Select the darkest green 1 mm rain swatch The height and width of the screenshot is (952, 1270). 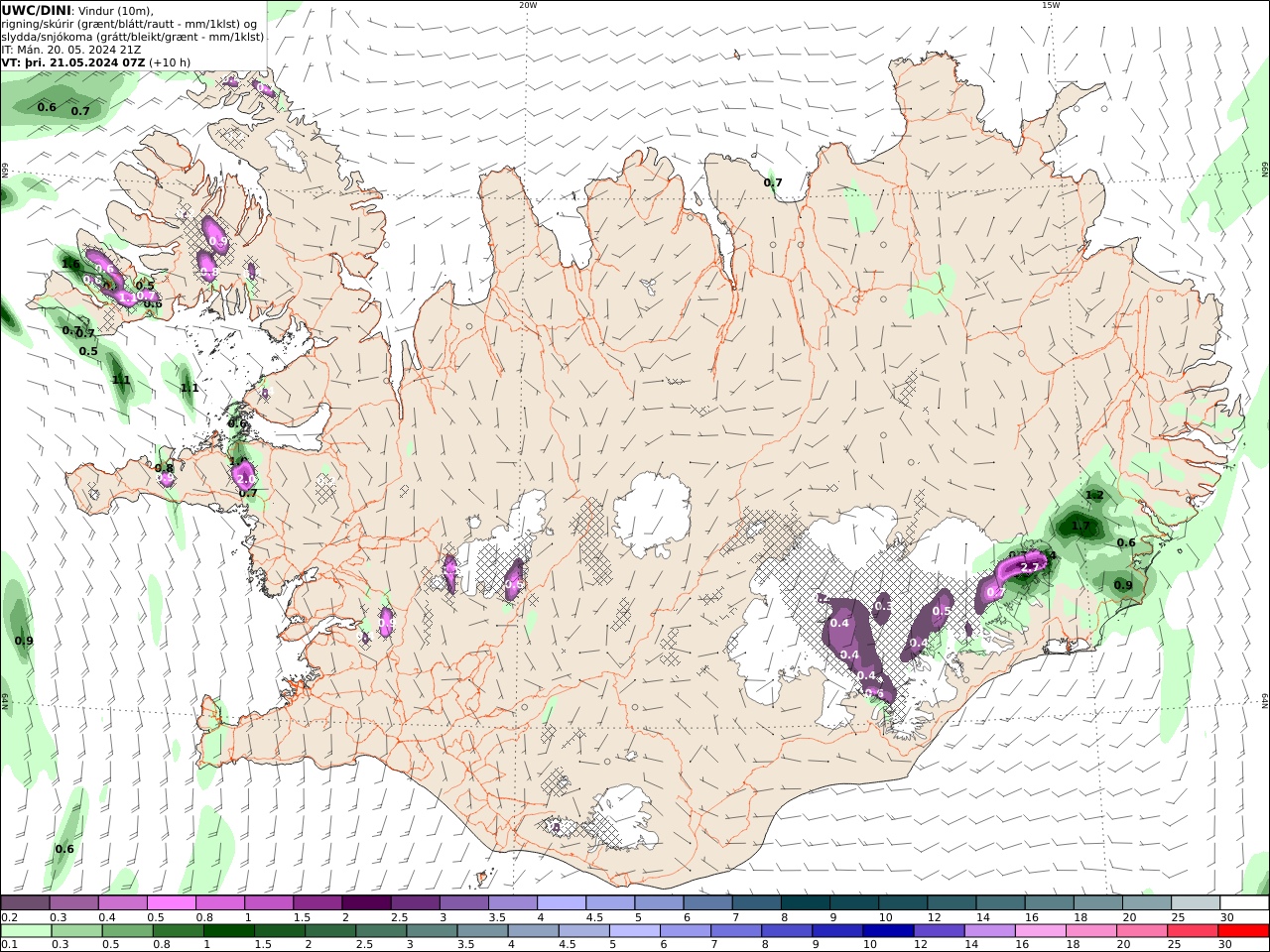229,931
